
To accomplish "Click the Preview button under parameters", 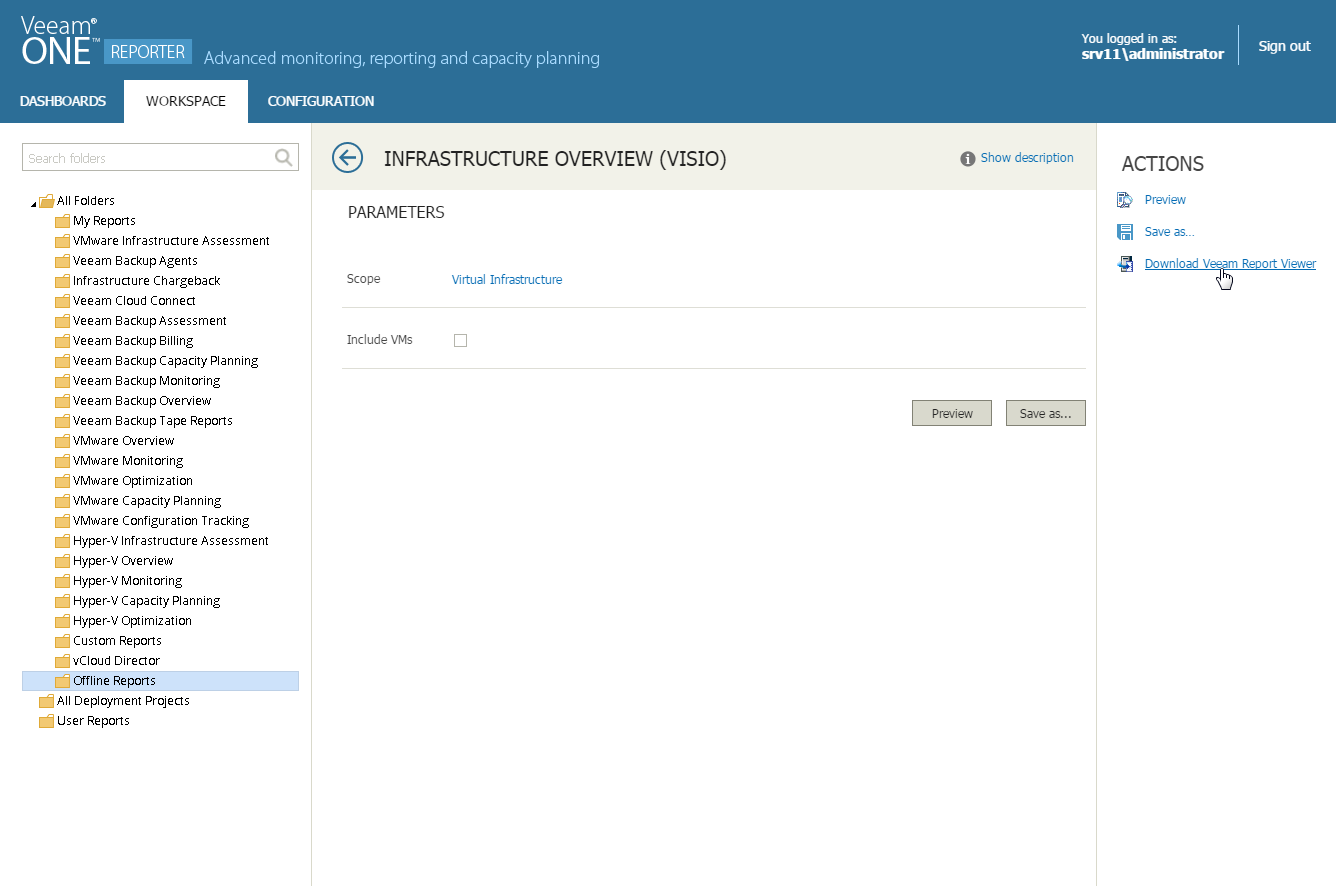I will (952, 413).
